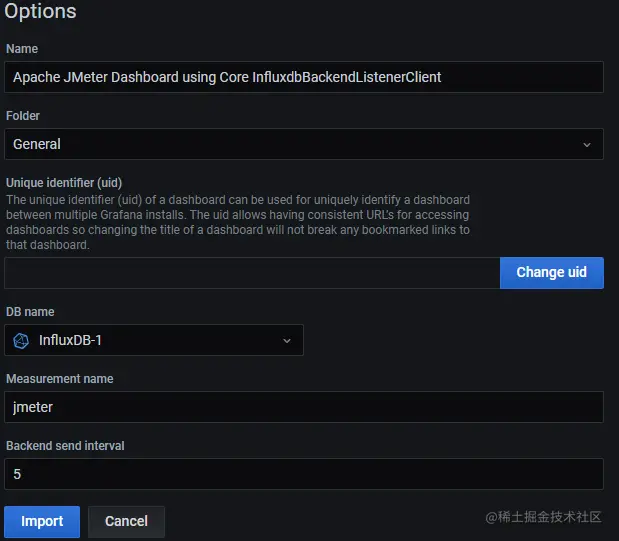Click the unique identifier input field
The width and height of the screenshot is (619, 541).
[252, 273]
